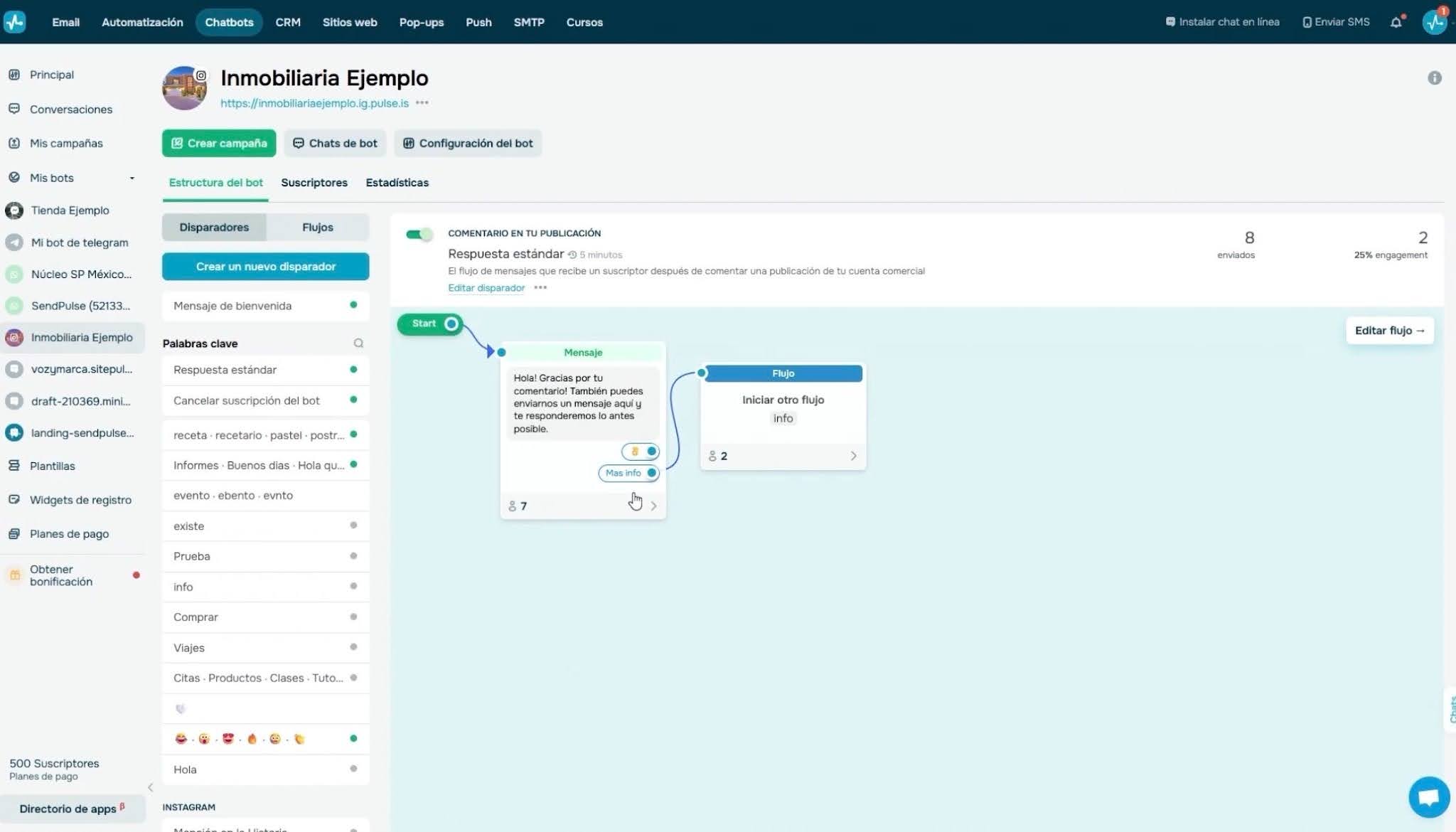
Task: Click Editar flujo button
Action: click(1390, 331)
